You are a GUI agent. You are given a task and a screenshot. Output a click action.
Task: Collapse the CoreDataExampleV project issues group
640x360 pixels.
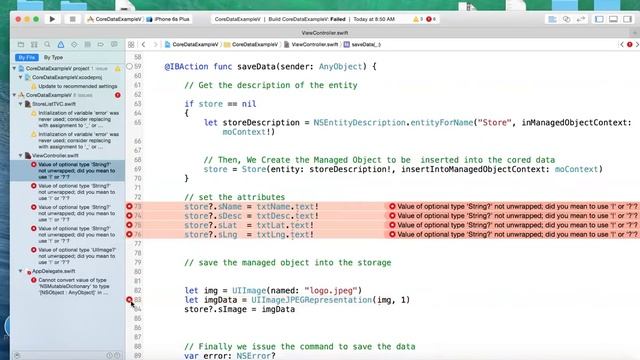pos(15,68)
